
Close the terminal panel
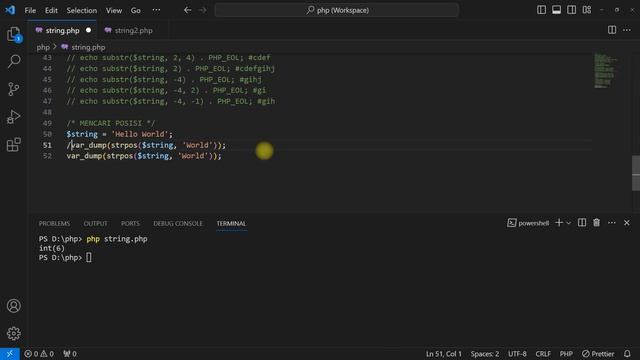pos(627,223)
